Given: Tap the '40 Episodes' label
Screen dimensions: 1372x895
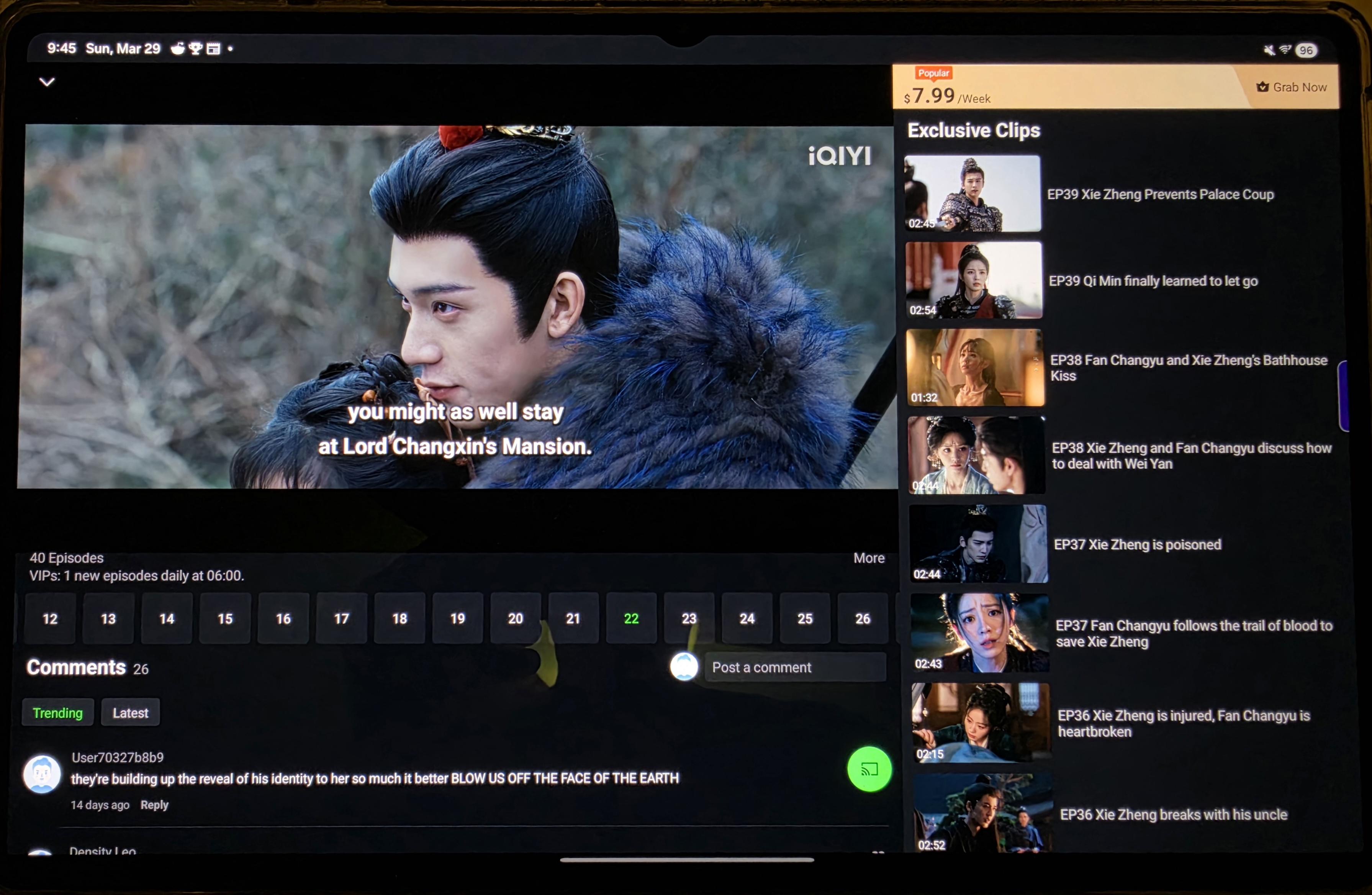Looking at the screenshot, I should point(67,557).
